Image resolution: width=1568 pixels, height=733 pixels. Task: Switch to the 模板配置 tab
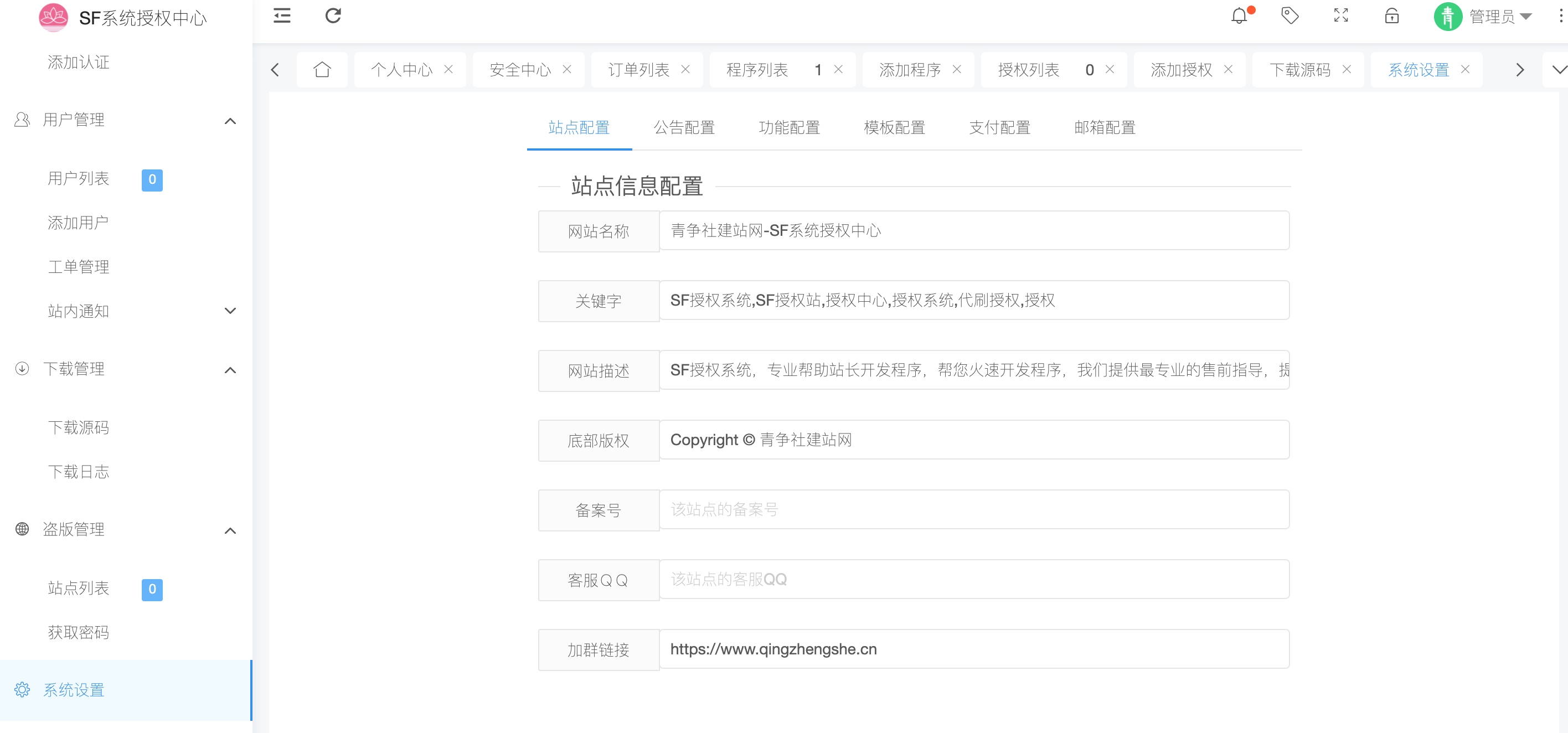(894, 127)
